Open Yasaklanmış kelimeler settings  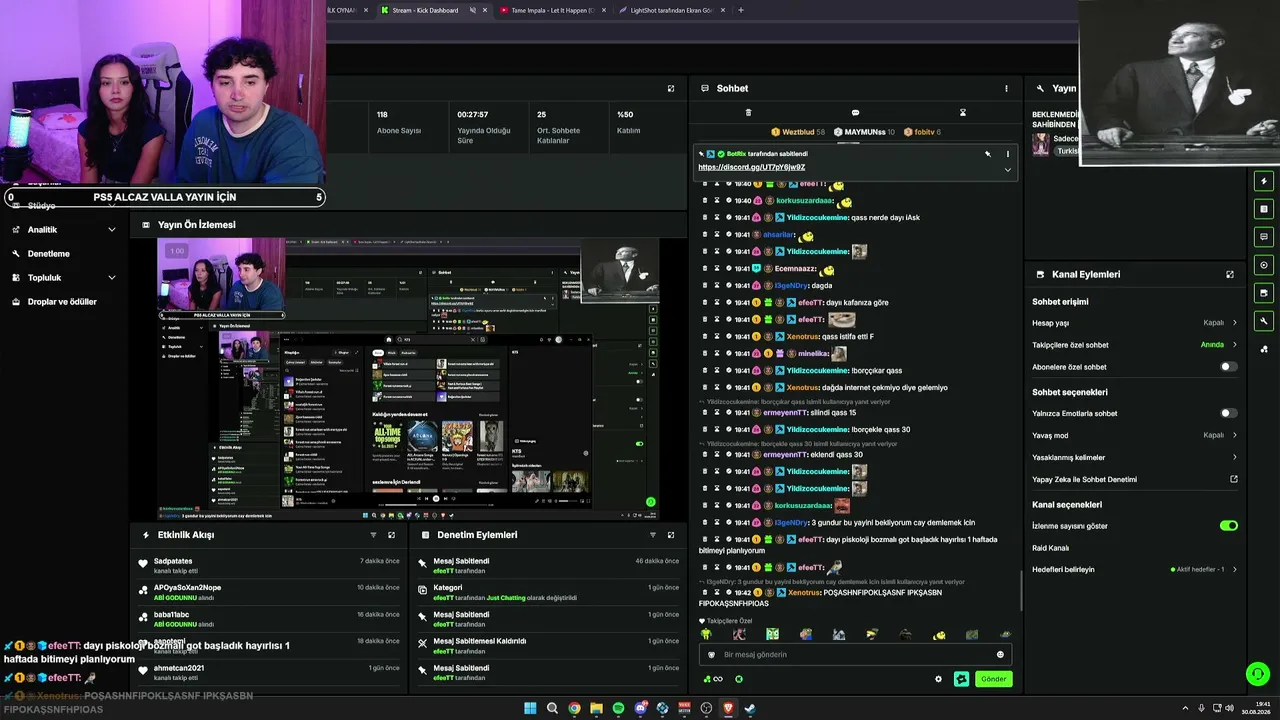click(1135, 457)
